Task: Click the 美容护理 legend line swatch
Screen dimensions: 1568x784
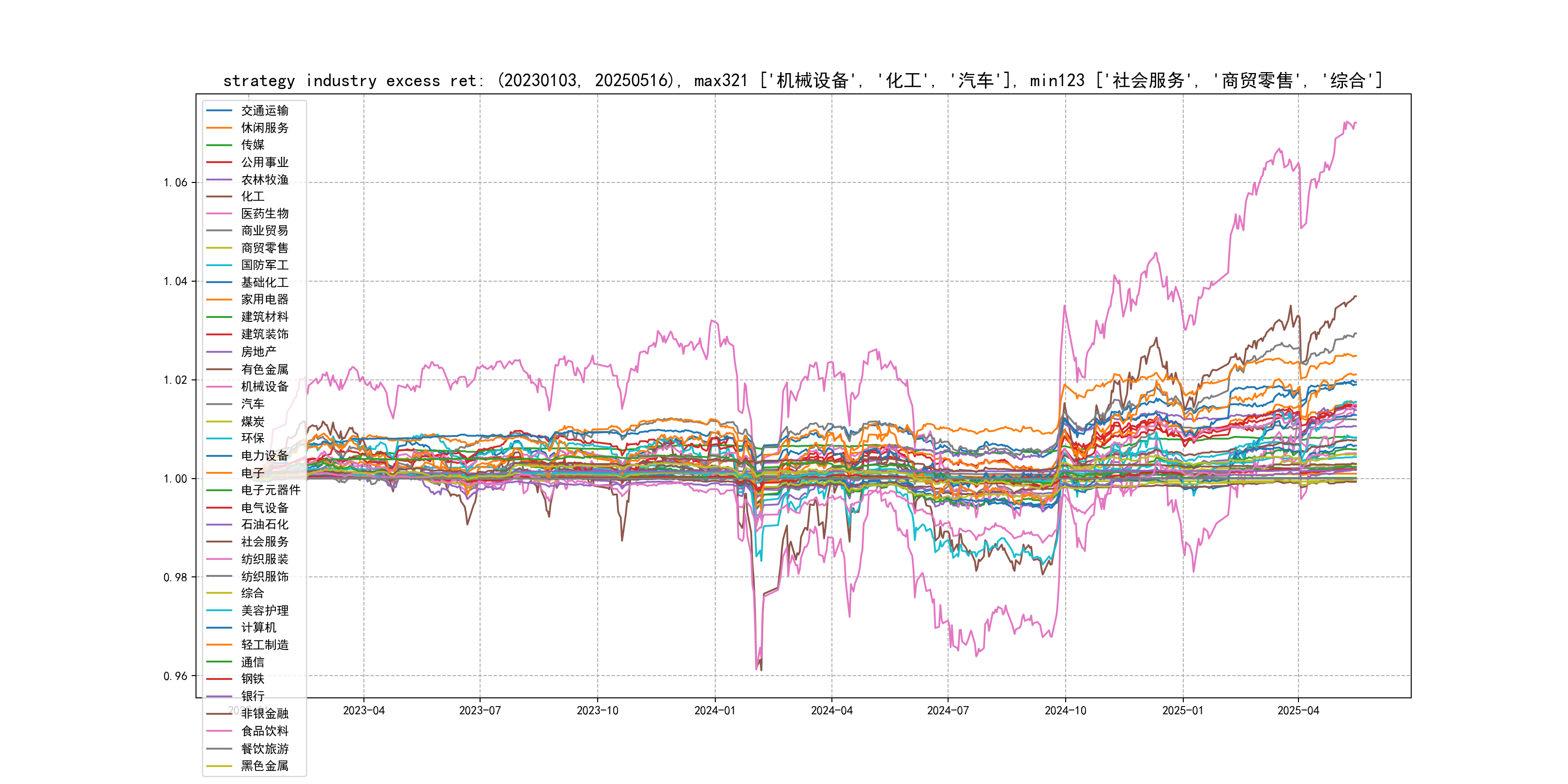Action: [x=219, y=611]
